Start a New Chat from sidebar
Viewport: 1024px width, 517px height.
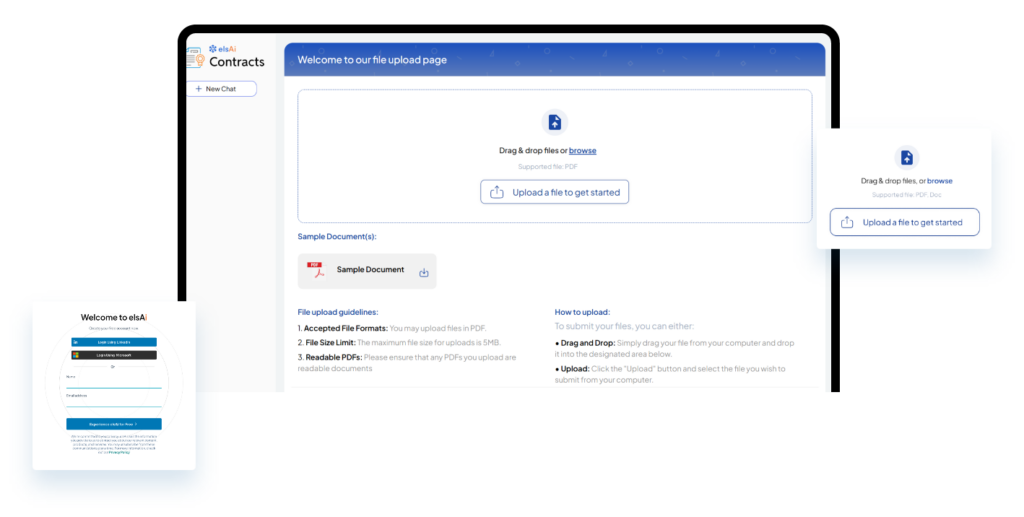pos(221,89)
